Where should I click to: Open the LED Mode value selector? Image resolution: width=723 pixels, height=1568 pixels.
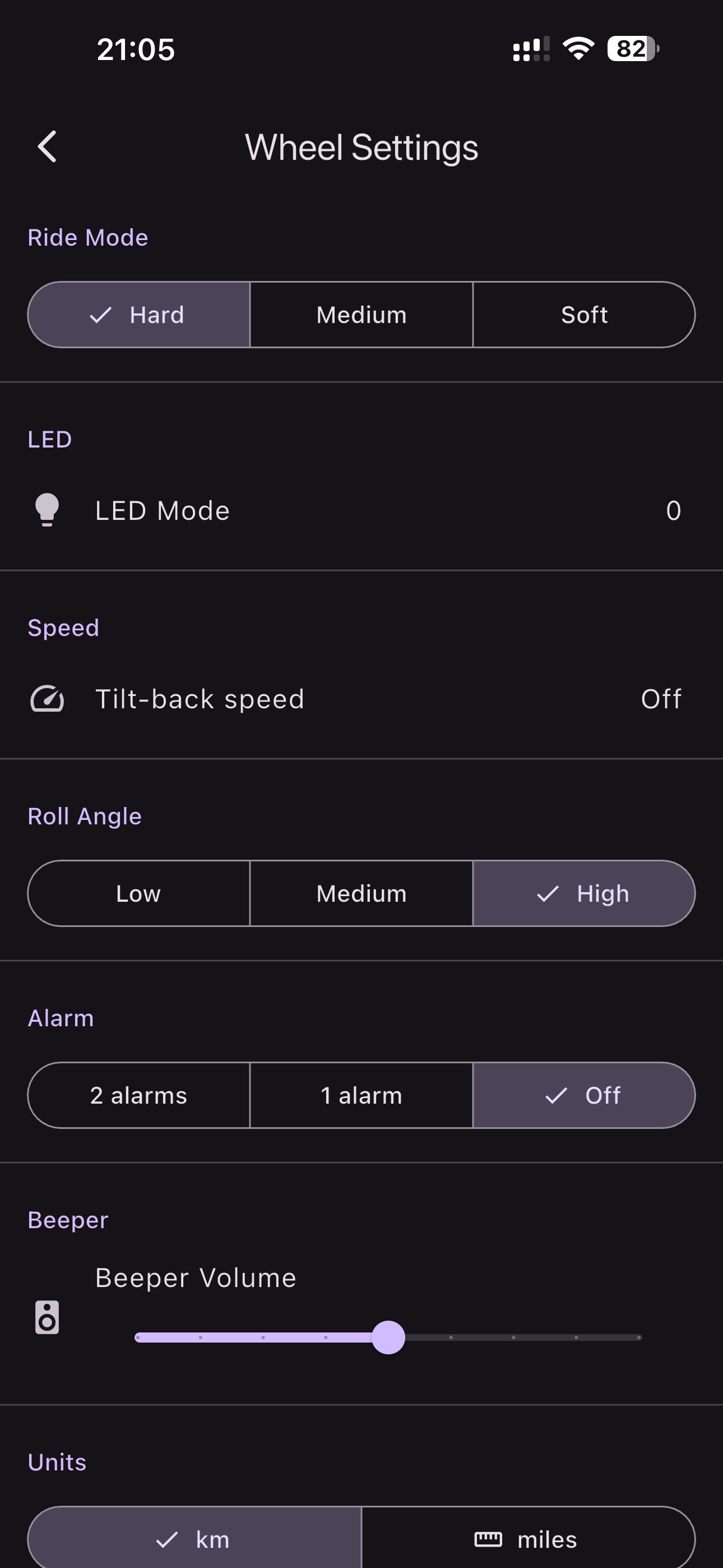click(673, 510)
